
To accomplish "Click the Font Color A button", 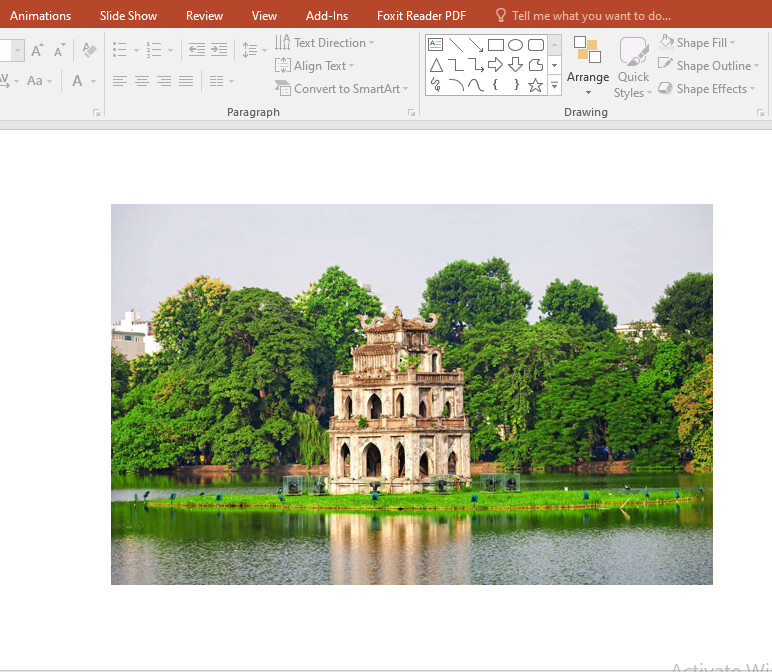I will pos(77,81).
